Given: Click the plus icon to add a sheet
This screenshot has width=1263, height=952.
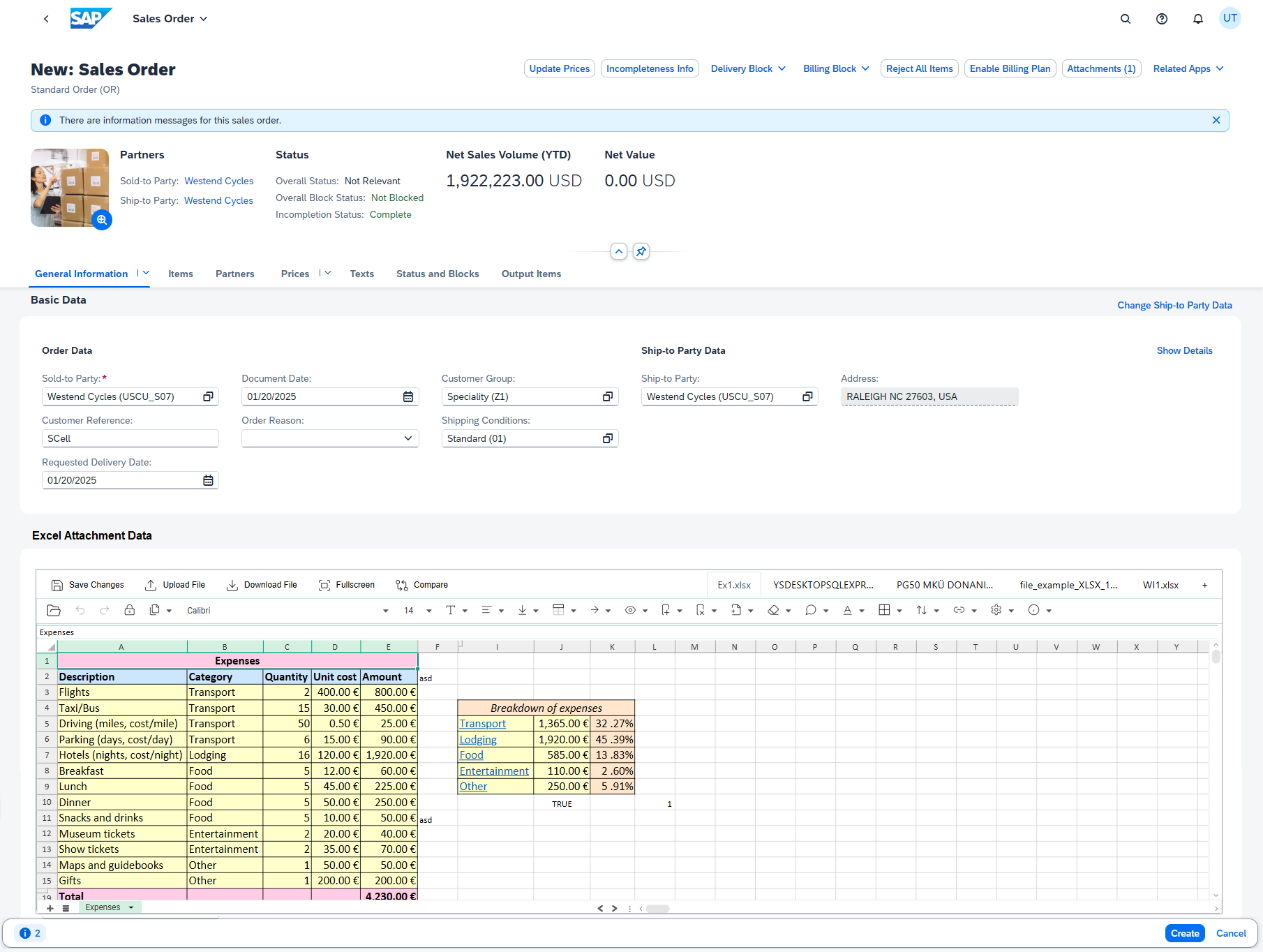Looking at the screenshot, I should [50, 908].
